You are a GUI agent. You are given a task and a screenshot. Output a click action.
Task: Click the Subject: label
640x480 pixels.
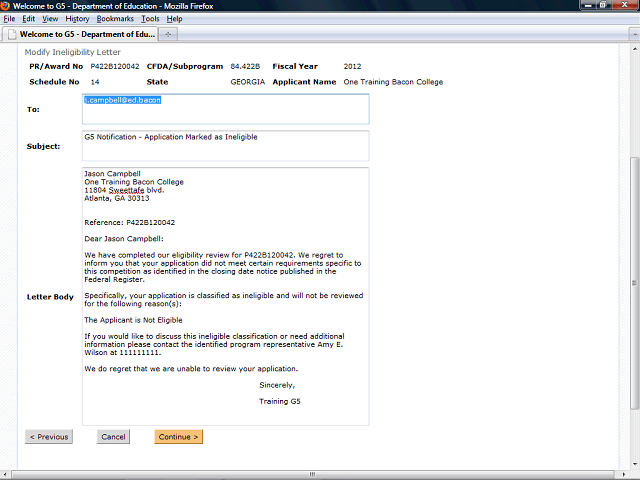coord(43,146)
